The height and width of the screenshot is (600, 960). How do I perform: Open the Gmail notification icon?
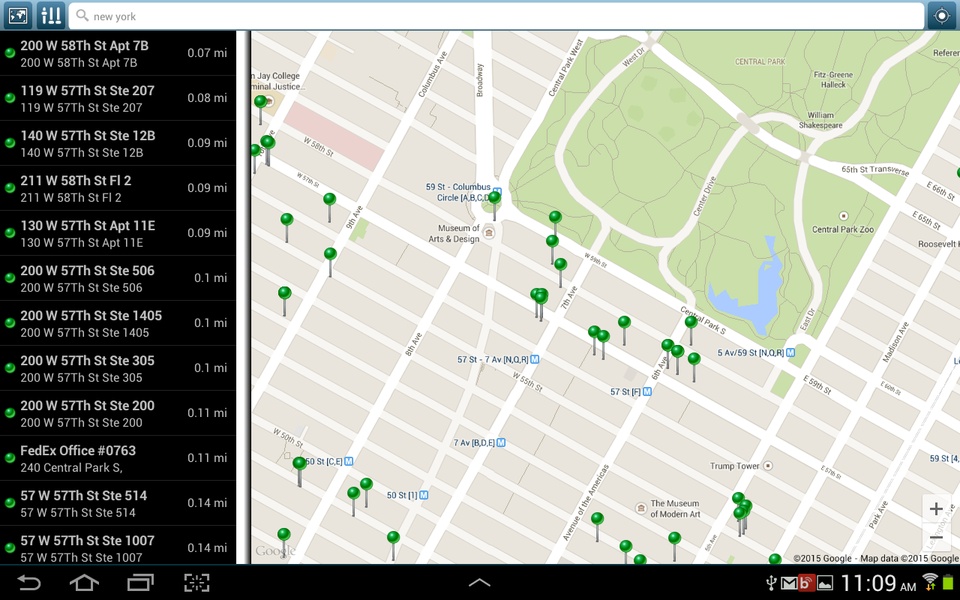pos(789,583)
